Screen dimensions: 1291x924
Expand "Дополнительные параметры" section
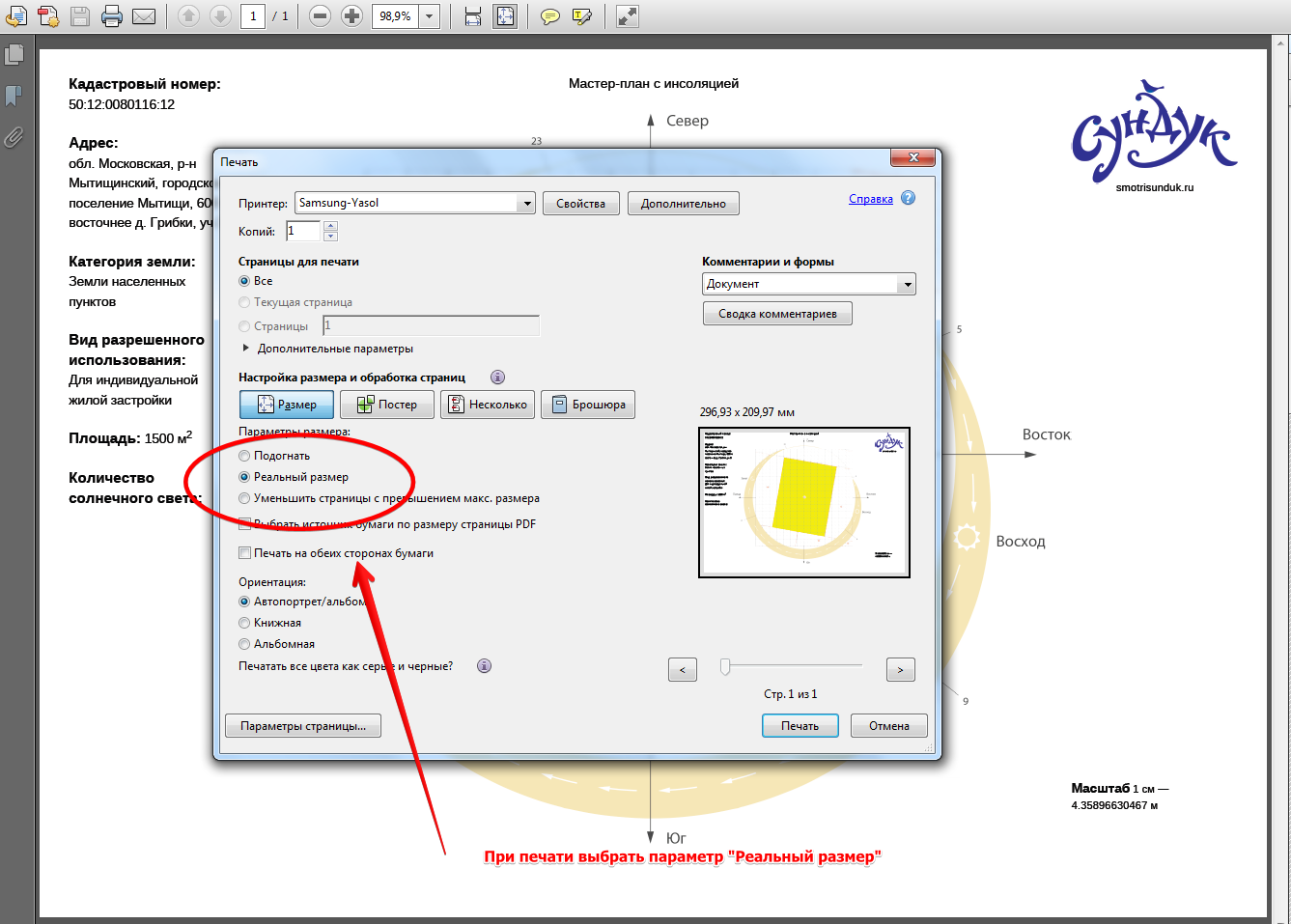click(246, 349)
